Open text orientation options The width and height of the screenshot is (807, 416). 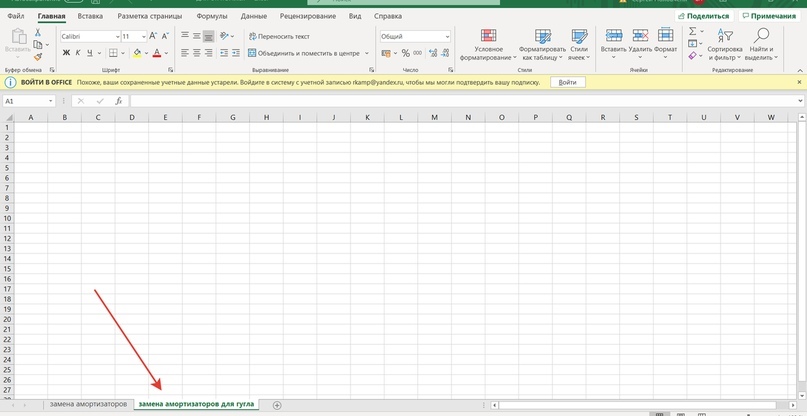point(226,36)
